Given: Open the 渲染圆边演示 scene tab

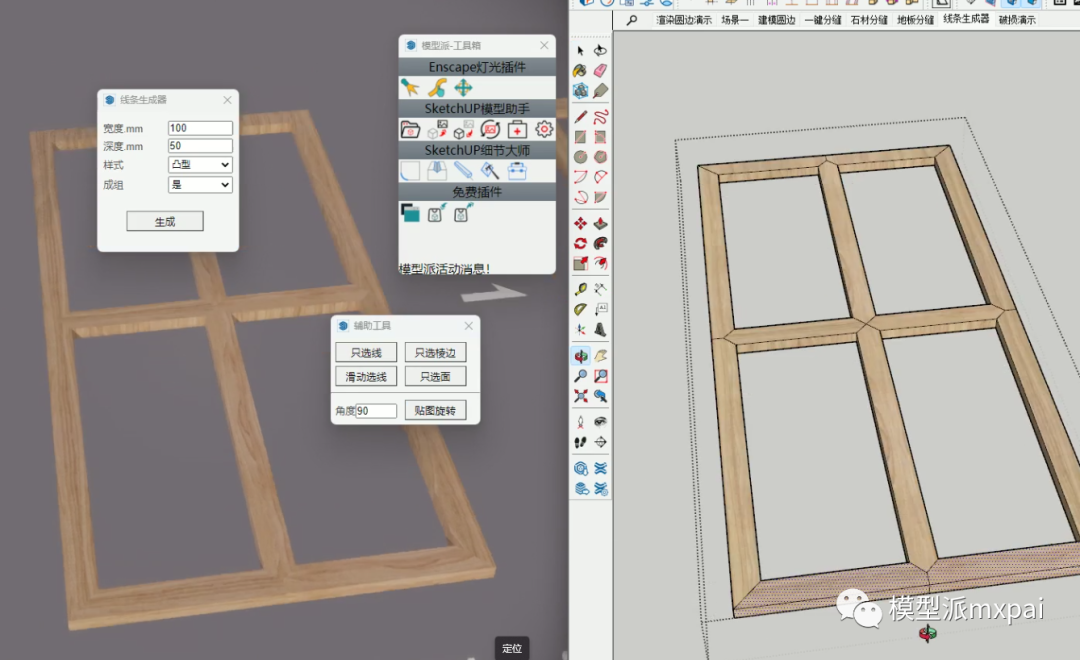Looking at the screenshot, I should pyautogui.click(x=684, y=20).
